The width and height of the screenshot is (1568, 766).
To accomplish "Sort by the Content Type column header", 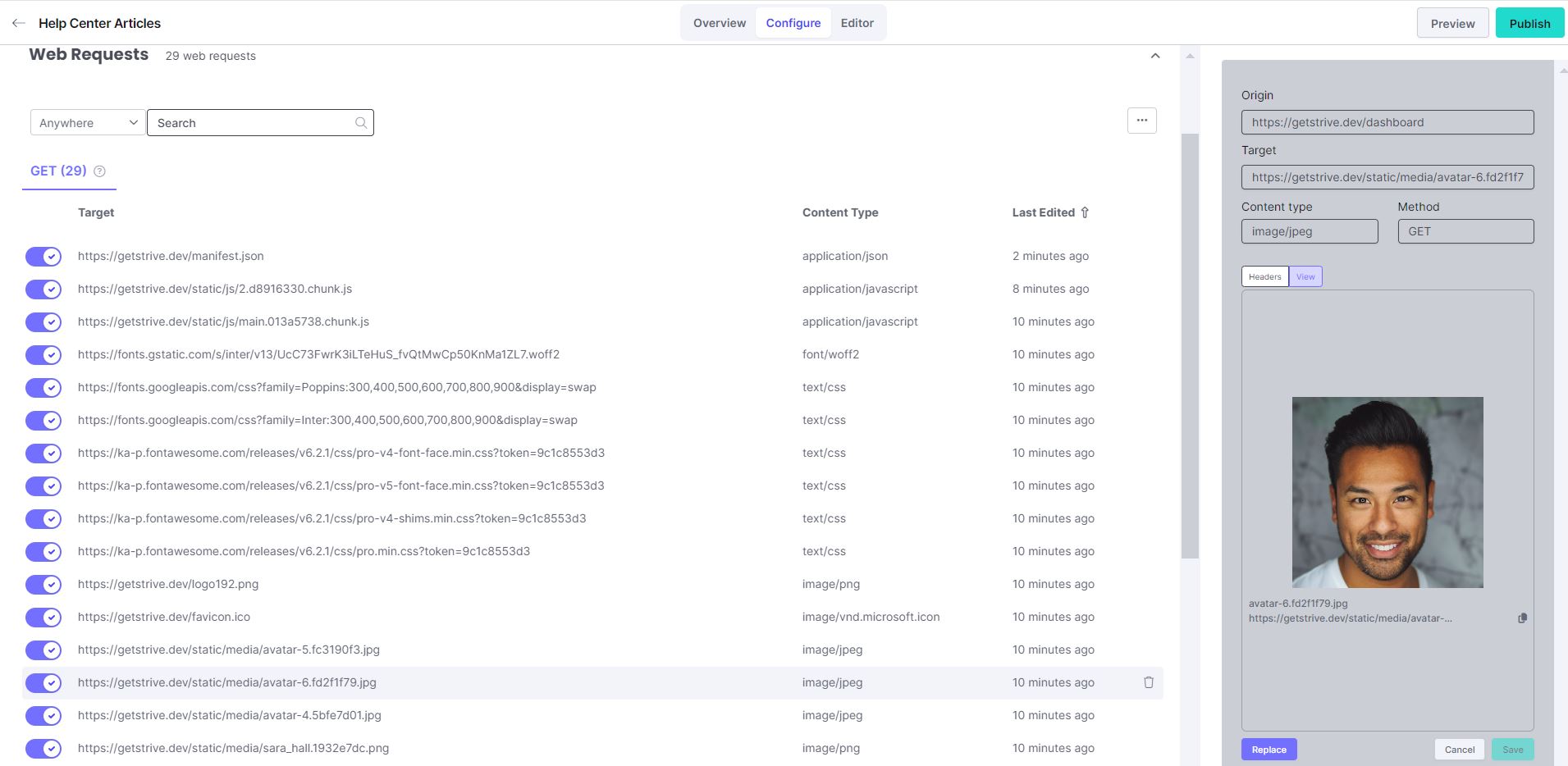I will pos(840,212).
